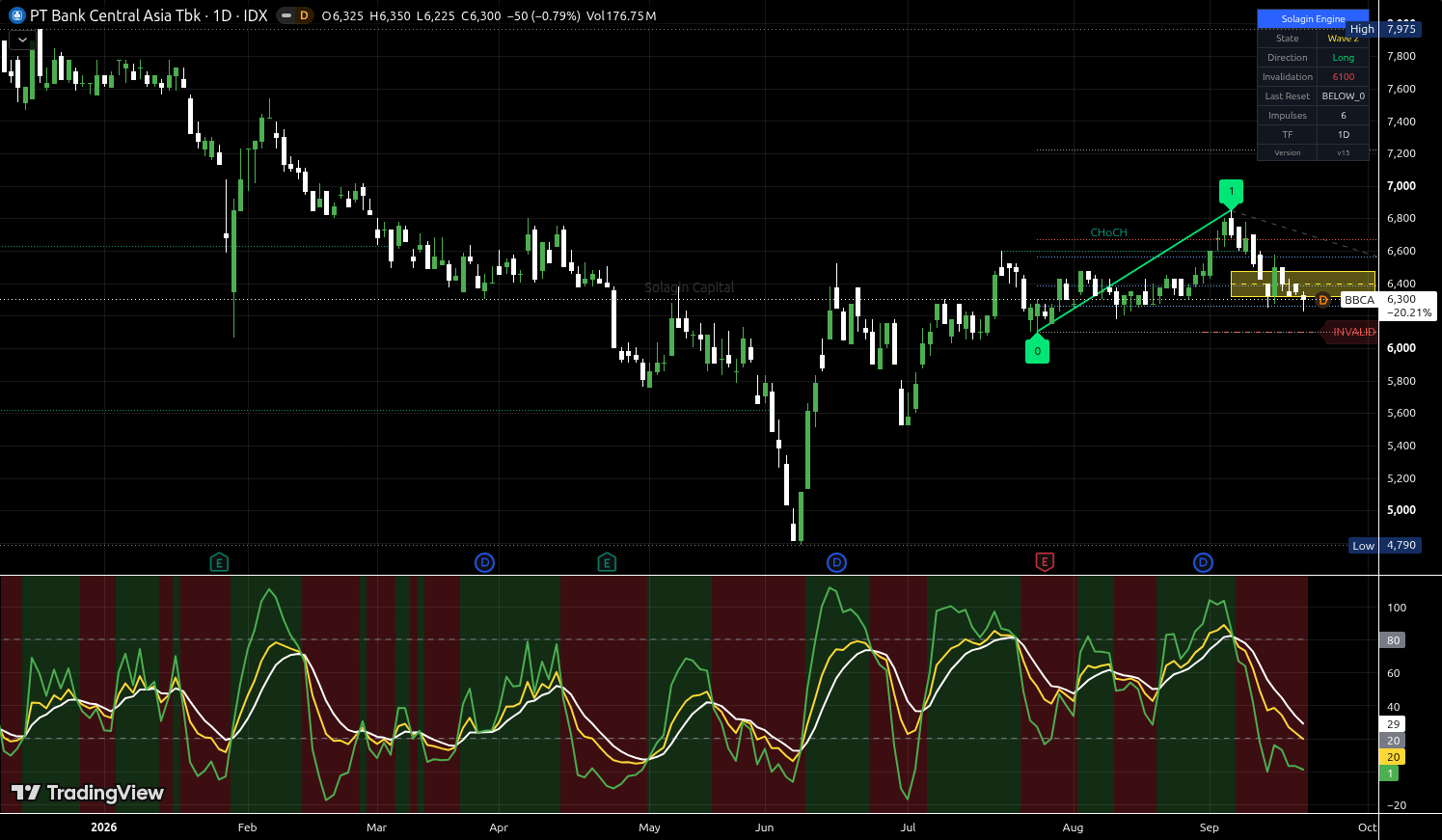The width and height of the screenshot is (1442, 840).
Task: Open the symbol title PT Bank Central Asia Tbk
Action: pos(116,15)
